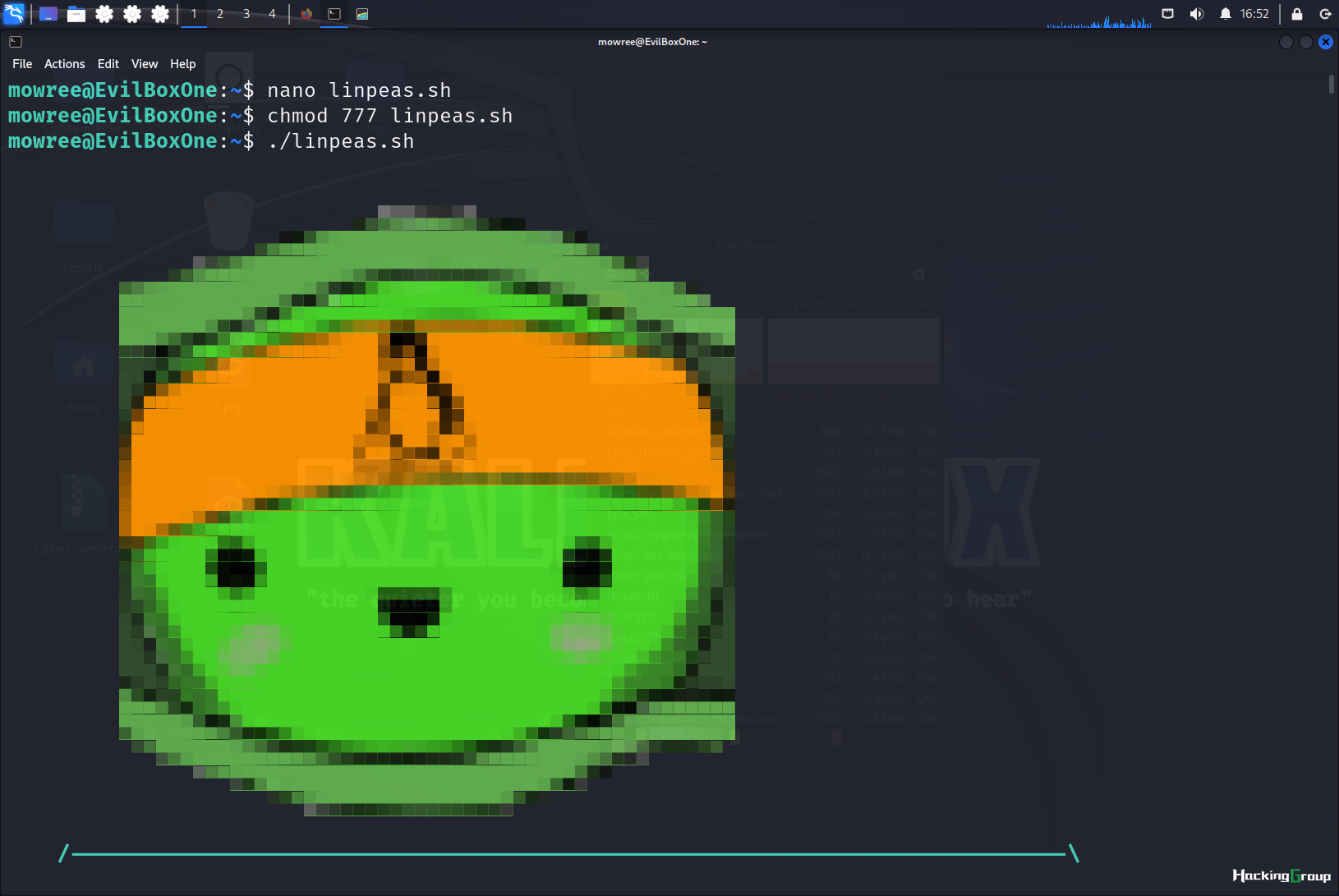Switch to workspace 3

246,14
